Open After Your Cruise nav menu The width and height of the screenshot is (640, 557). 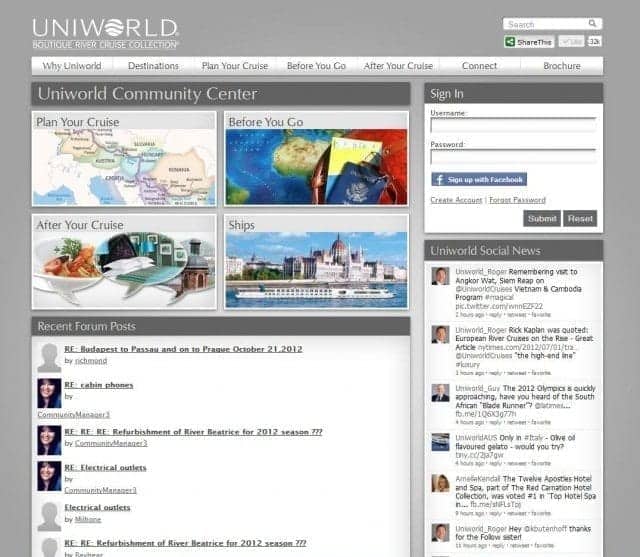[x=398, y=66]
